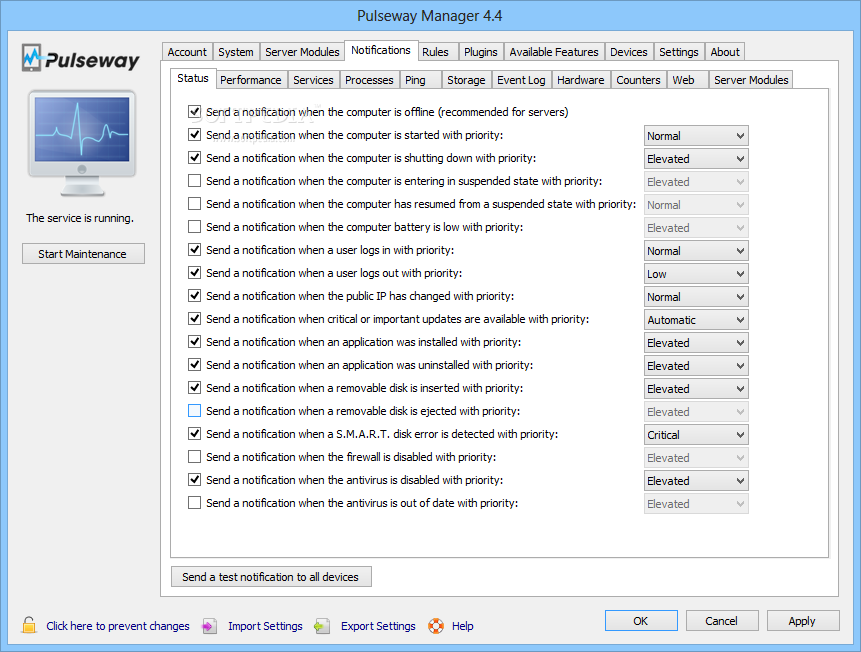Click the Import Settings link
Image resolution: width=861 pixels, height=652 pixels.
click(265, 626)
